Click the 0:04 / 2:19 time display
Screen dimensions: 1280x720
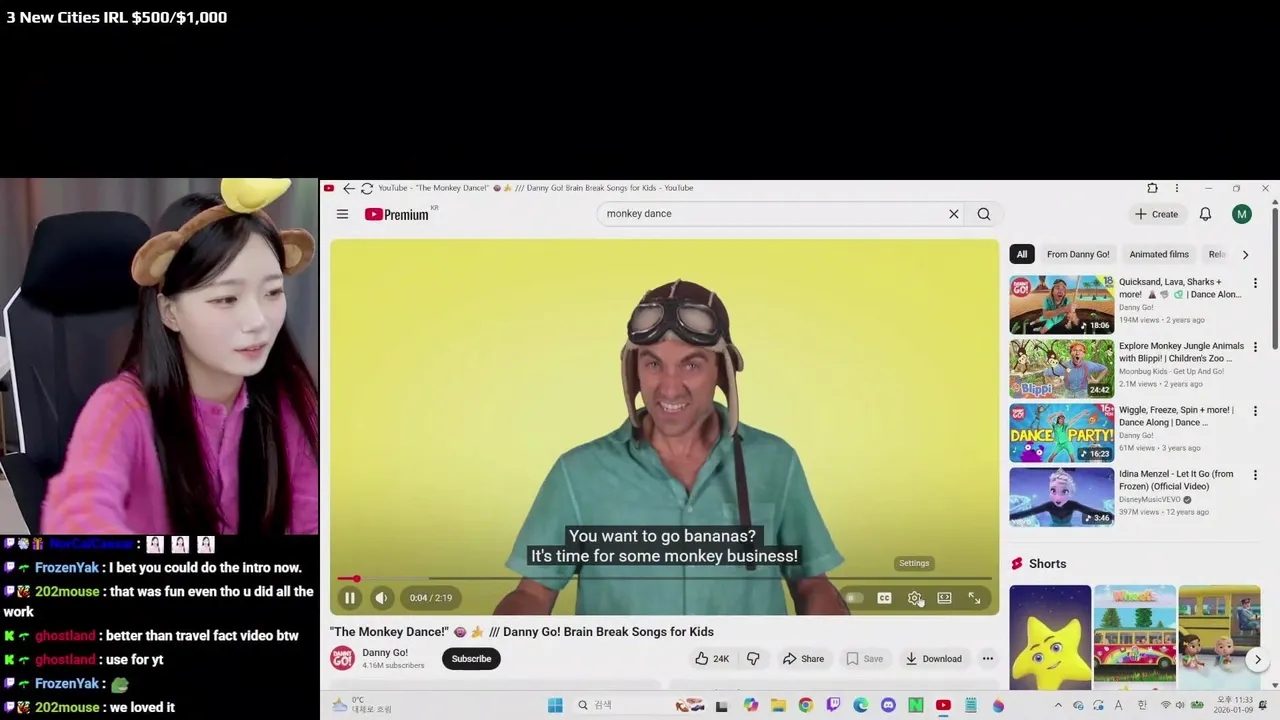(x=431, y=598)
